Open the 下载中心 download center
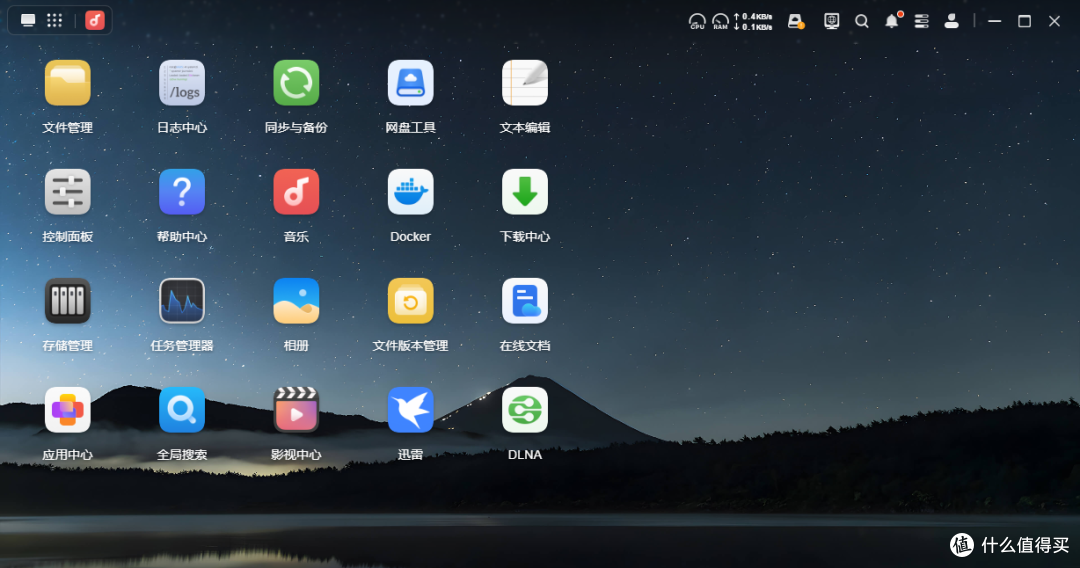This screenshot has height=568, width=1080. [525, 192]
